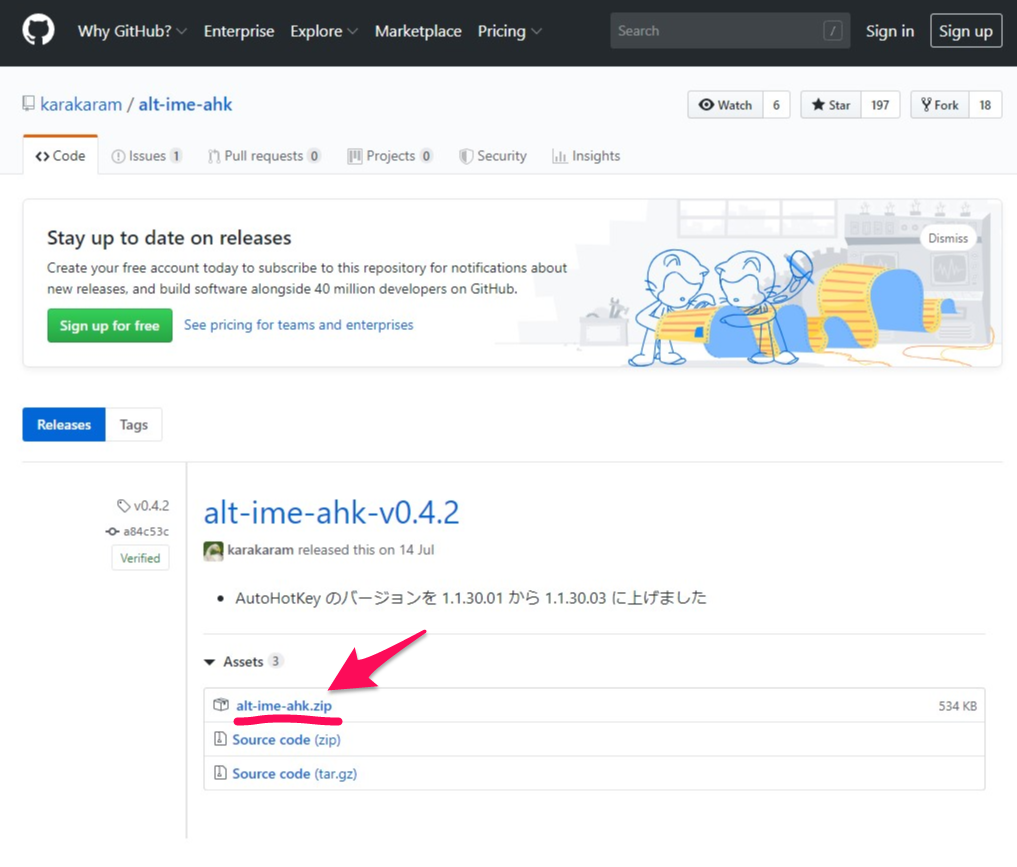
Task: Open the Issues tab
Action: [146, 156]
